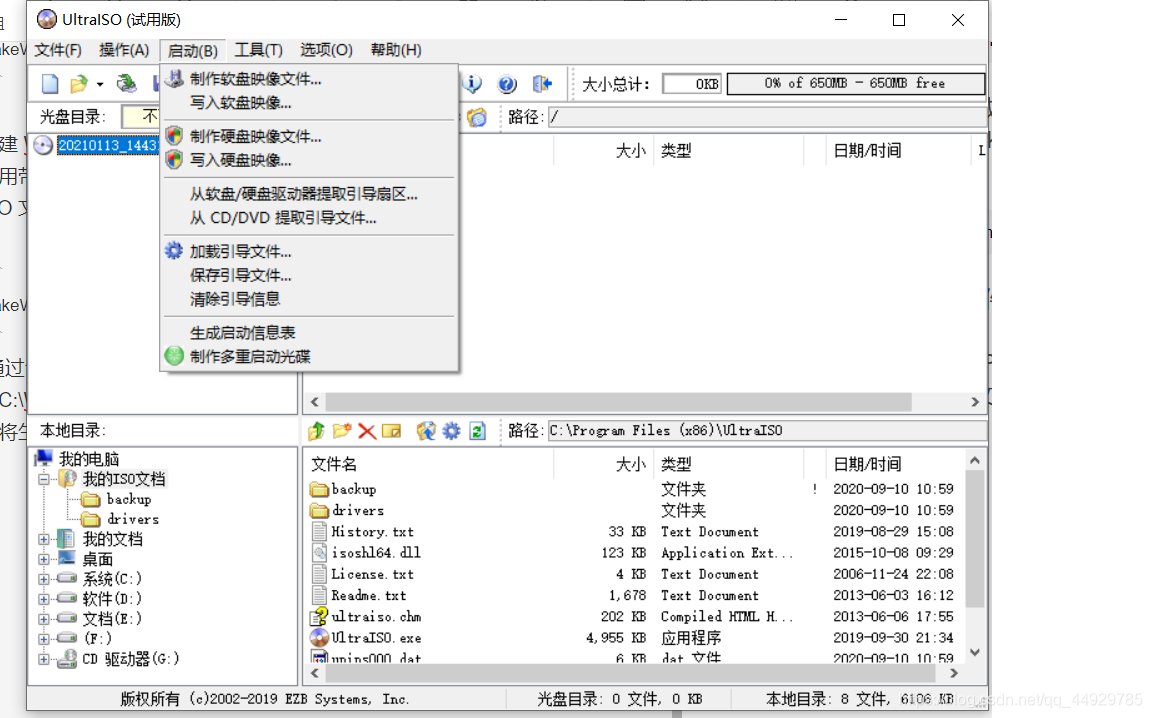Expand the 文档(E:) drive node
Viewport: 1152px width, 718px height.
pyautogui.click(x=44, y=619)
